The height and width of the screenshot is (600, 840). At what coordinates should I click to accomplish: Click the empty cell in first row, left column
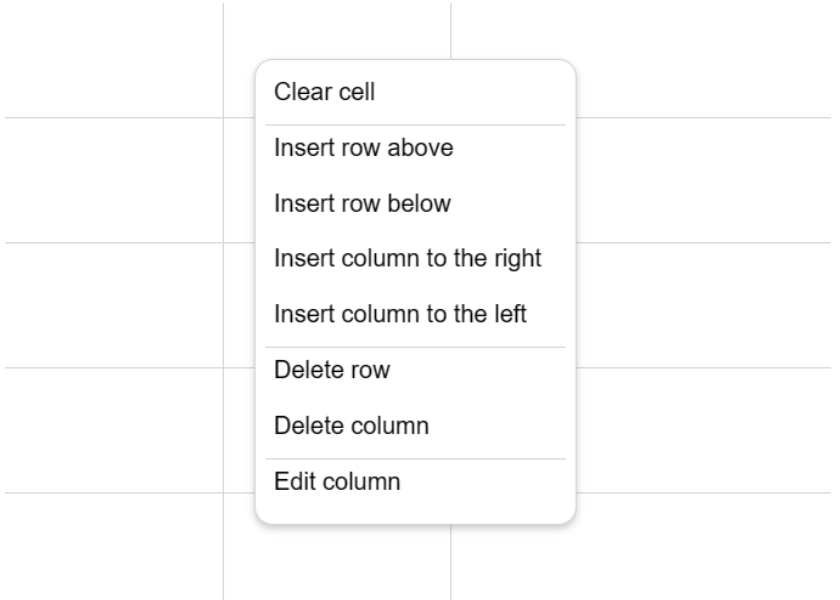click(114, 60)
